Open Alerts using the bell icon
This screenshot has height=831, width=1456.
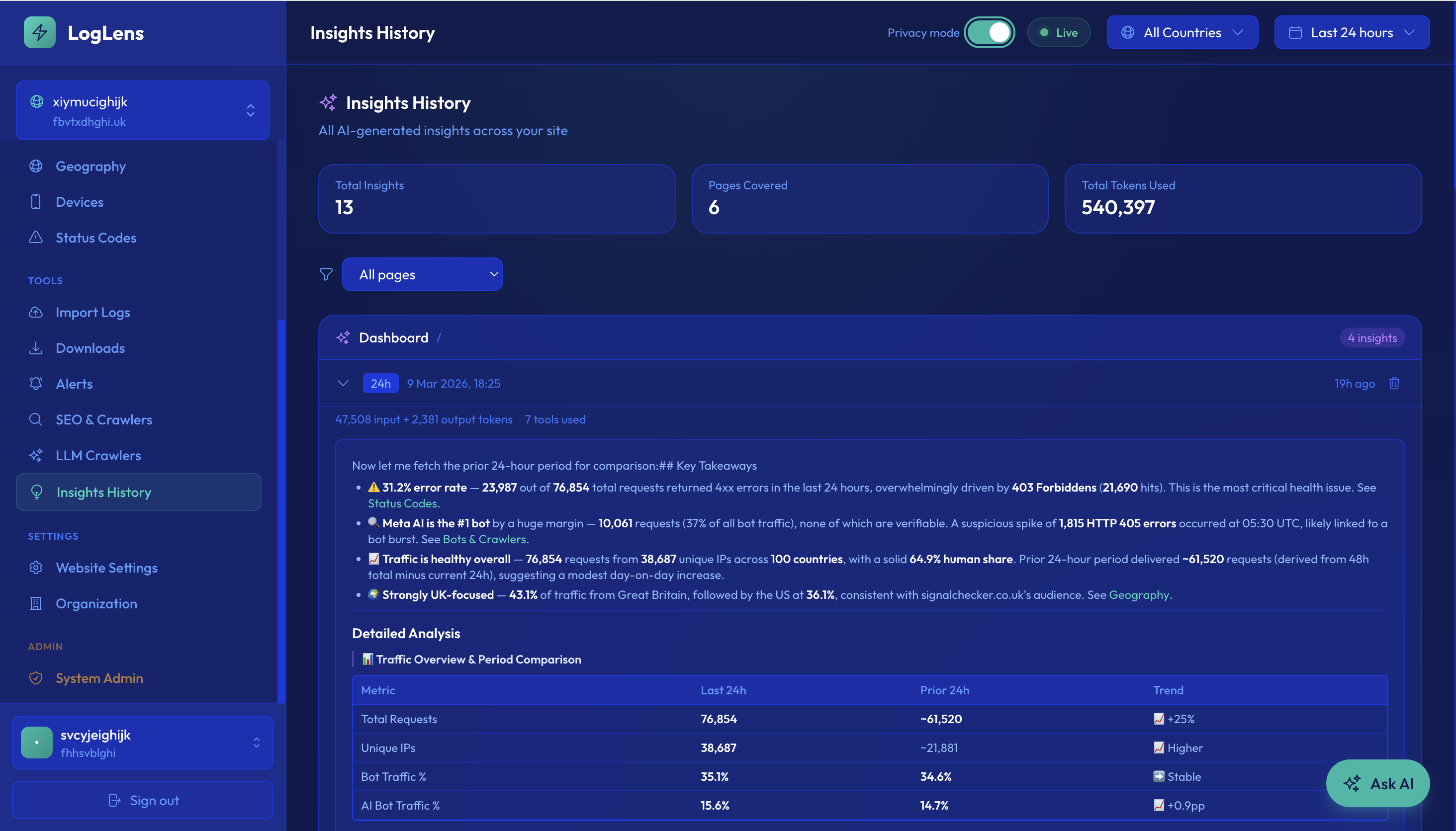(x=36, y=384)
